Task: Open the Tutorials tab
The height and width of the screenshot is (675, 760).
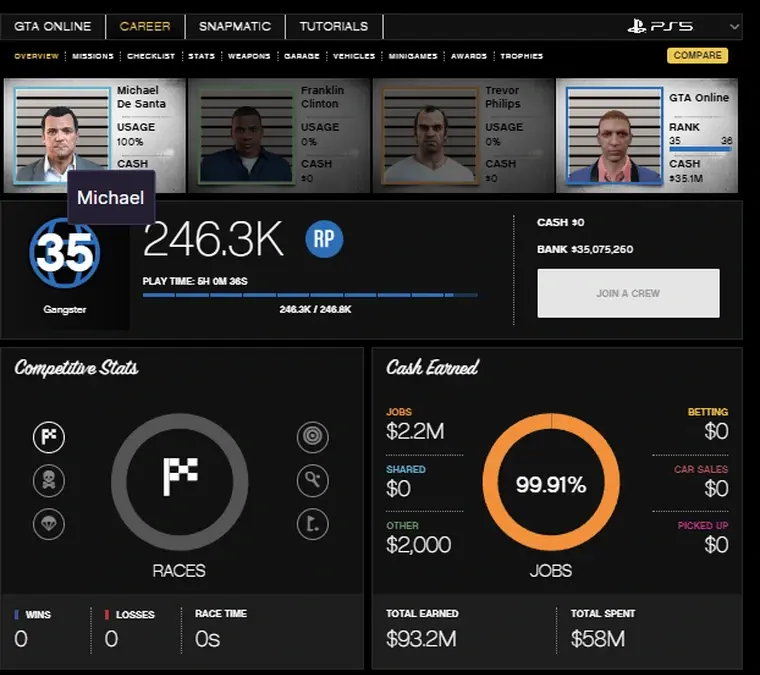Action: click(x=334, y=26)
